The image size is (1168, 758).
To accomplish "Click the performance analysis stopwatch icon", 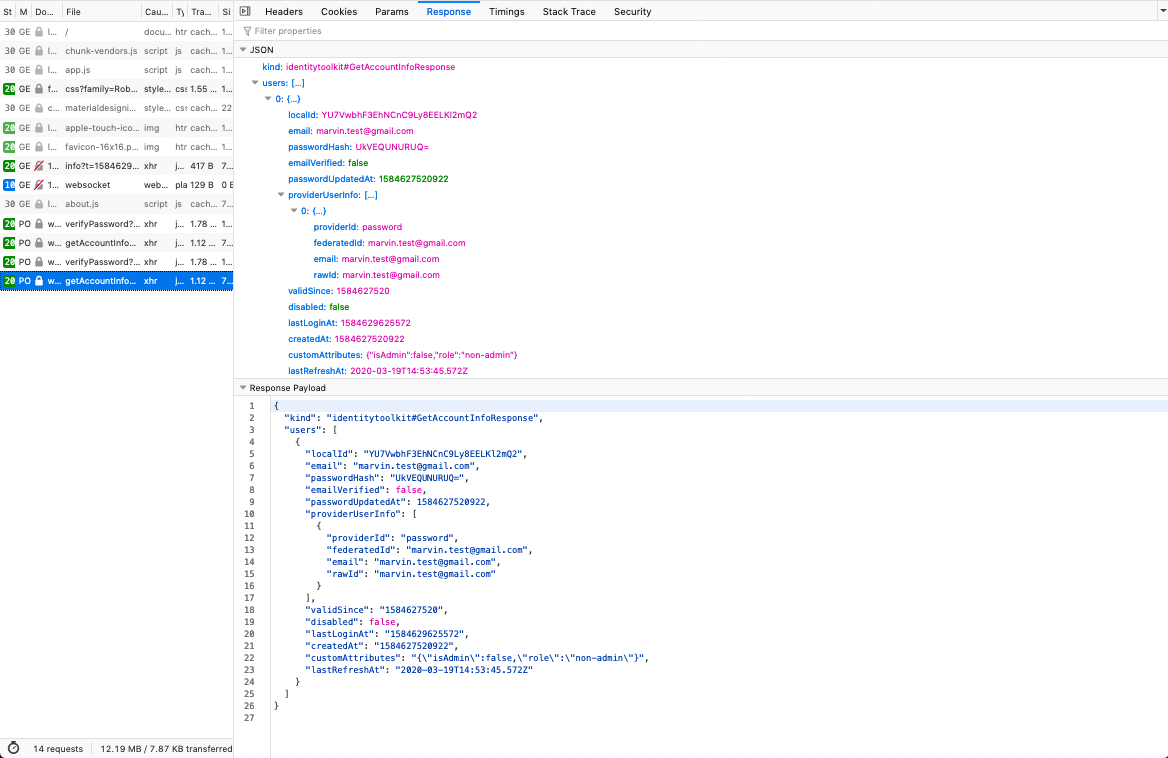I will pos(14,748).
